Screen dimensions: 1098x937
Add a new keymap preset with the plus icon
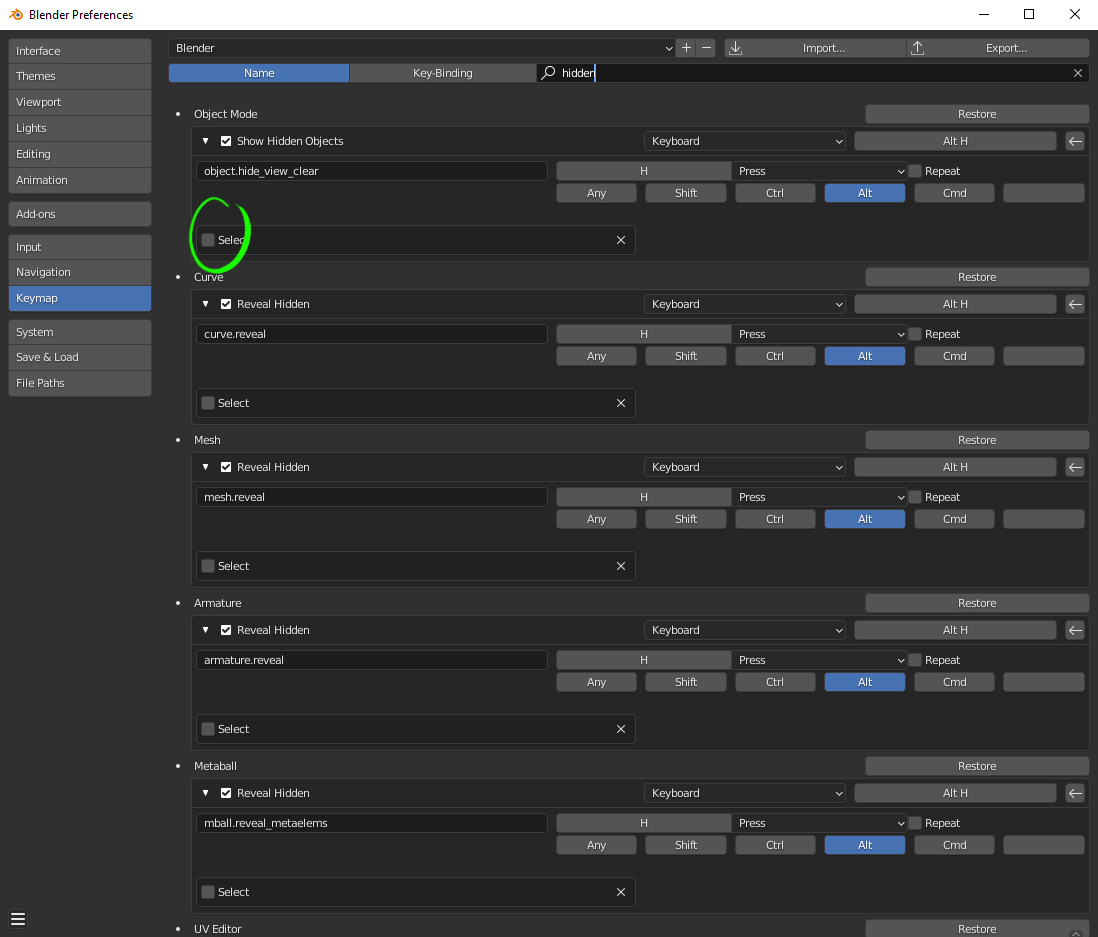[686, 47]
